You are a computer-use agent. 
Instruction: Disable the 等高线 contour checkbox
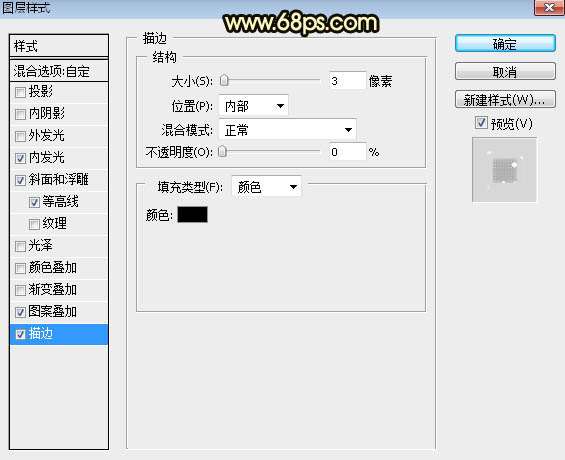(34, 202)
